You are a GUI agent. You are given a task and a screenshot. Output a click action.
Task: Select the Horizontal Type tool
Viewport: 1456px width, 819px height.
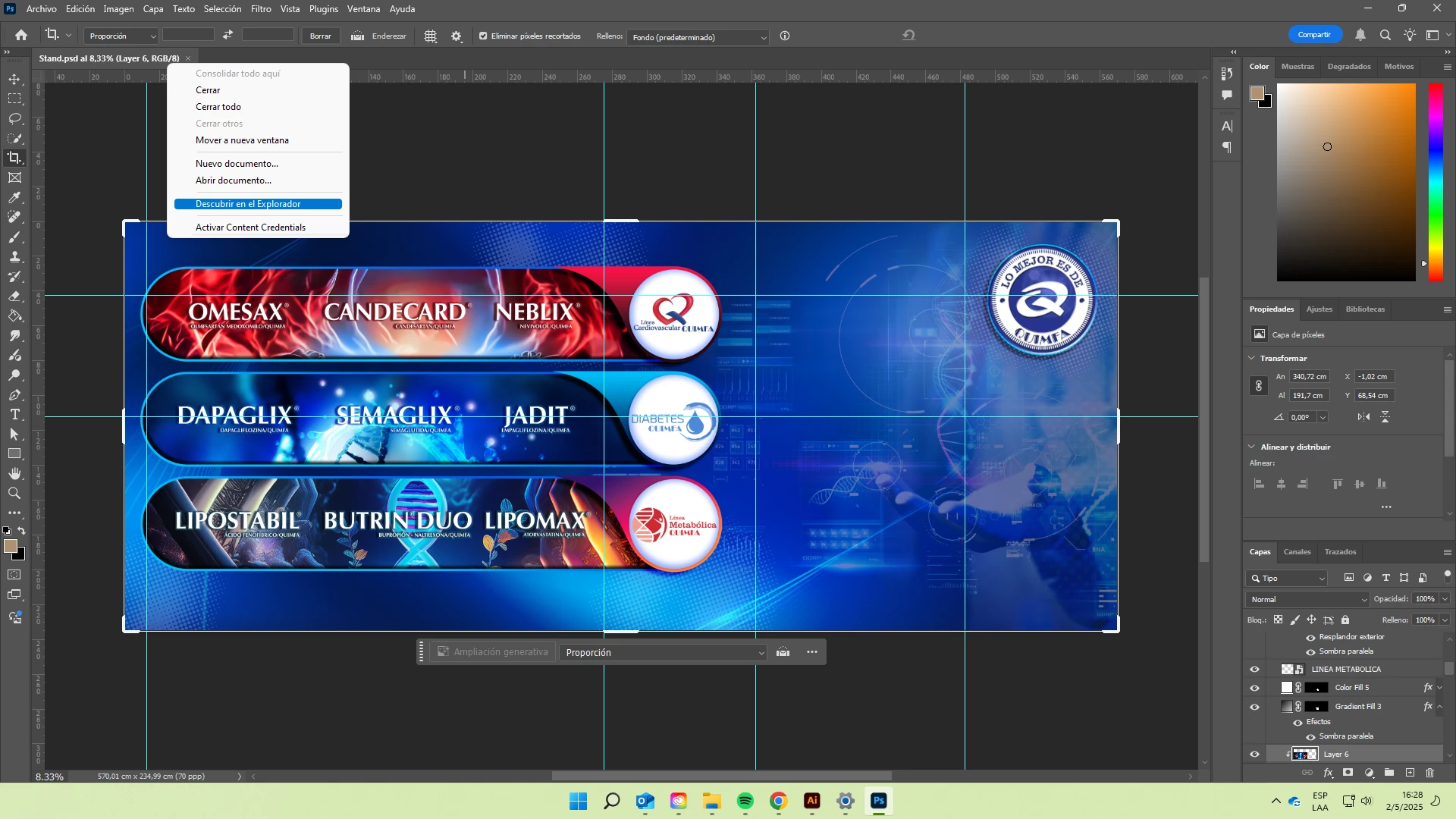click(x=14, y=415)
